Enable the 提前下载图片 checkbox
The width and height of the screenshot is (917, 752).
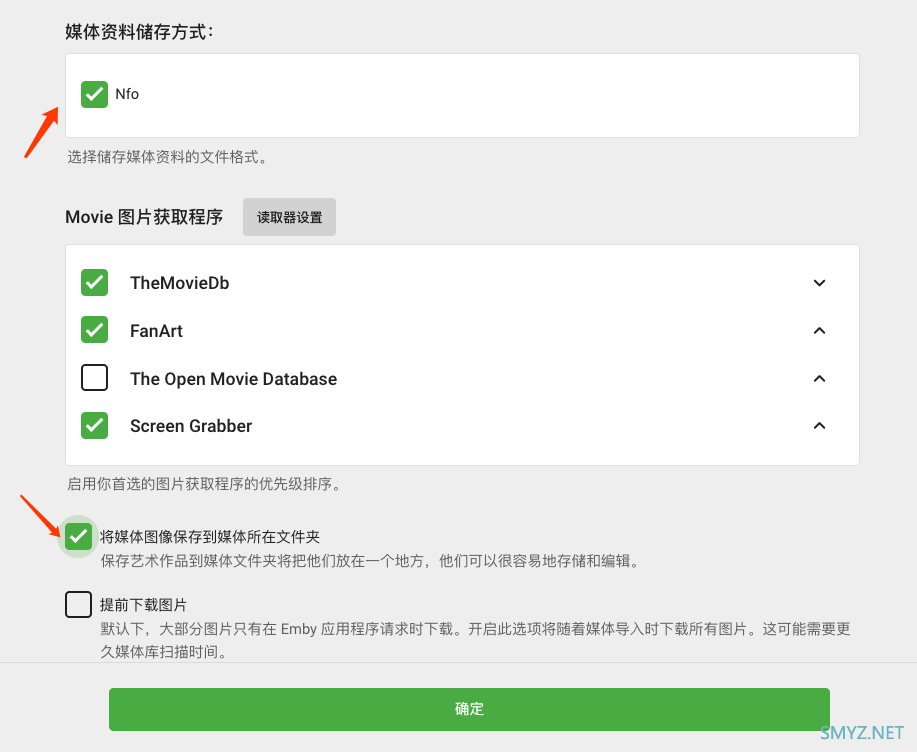[x=78, y=605]
